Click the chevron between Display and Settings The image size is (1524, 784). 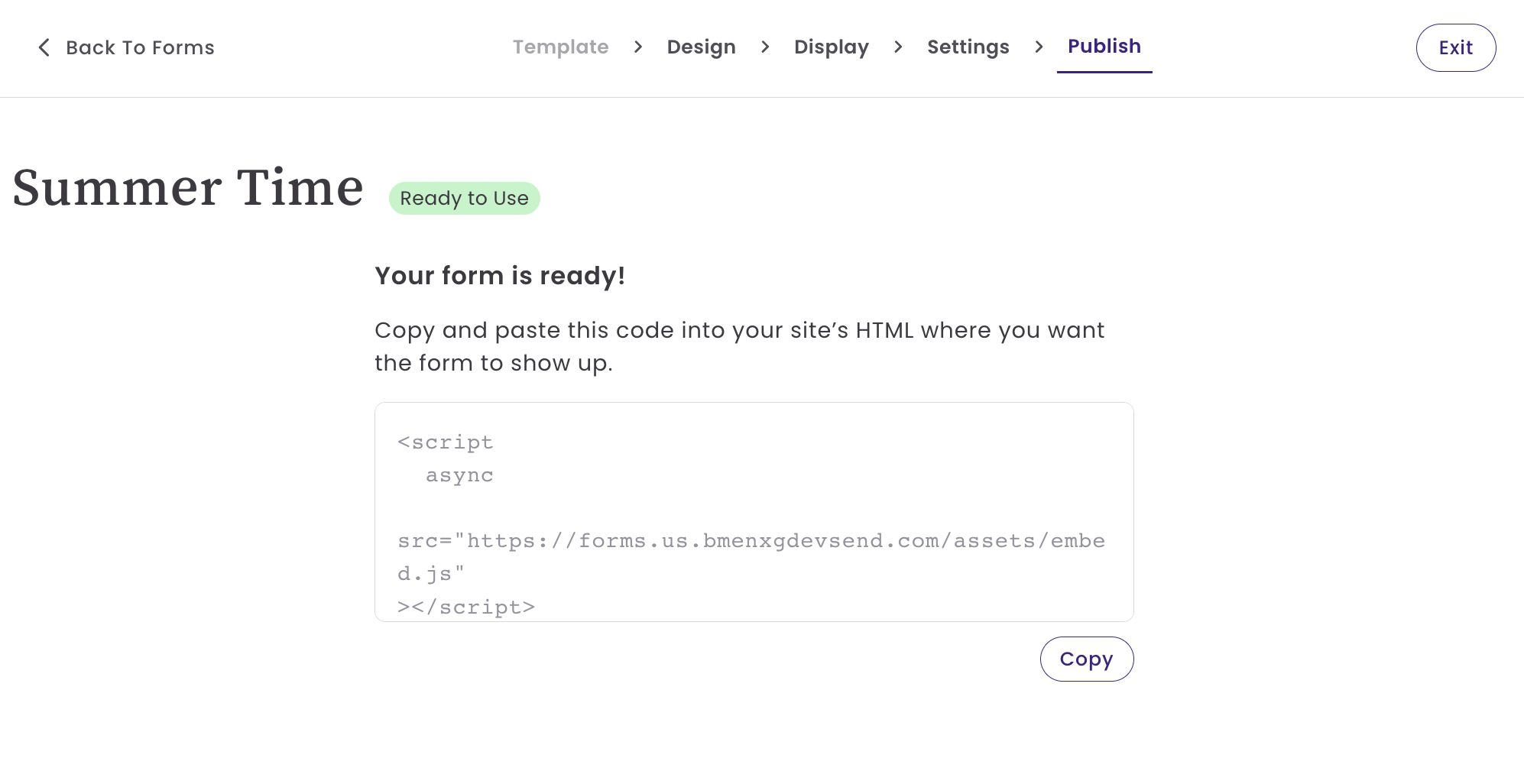click(898, 47)
